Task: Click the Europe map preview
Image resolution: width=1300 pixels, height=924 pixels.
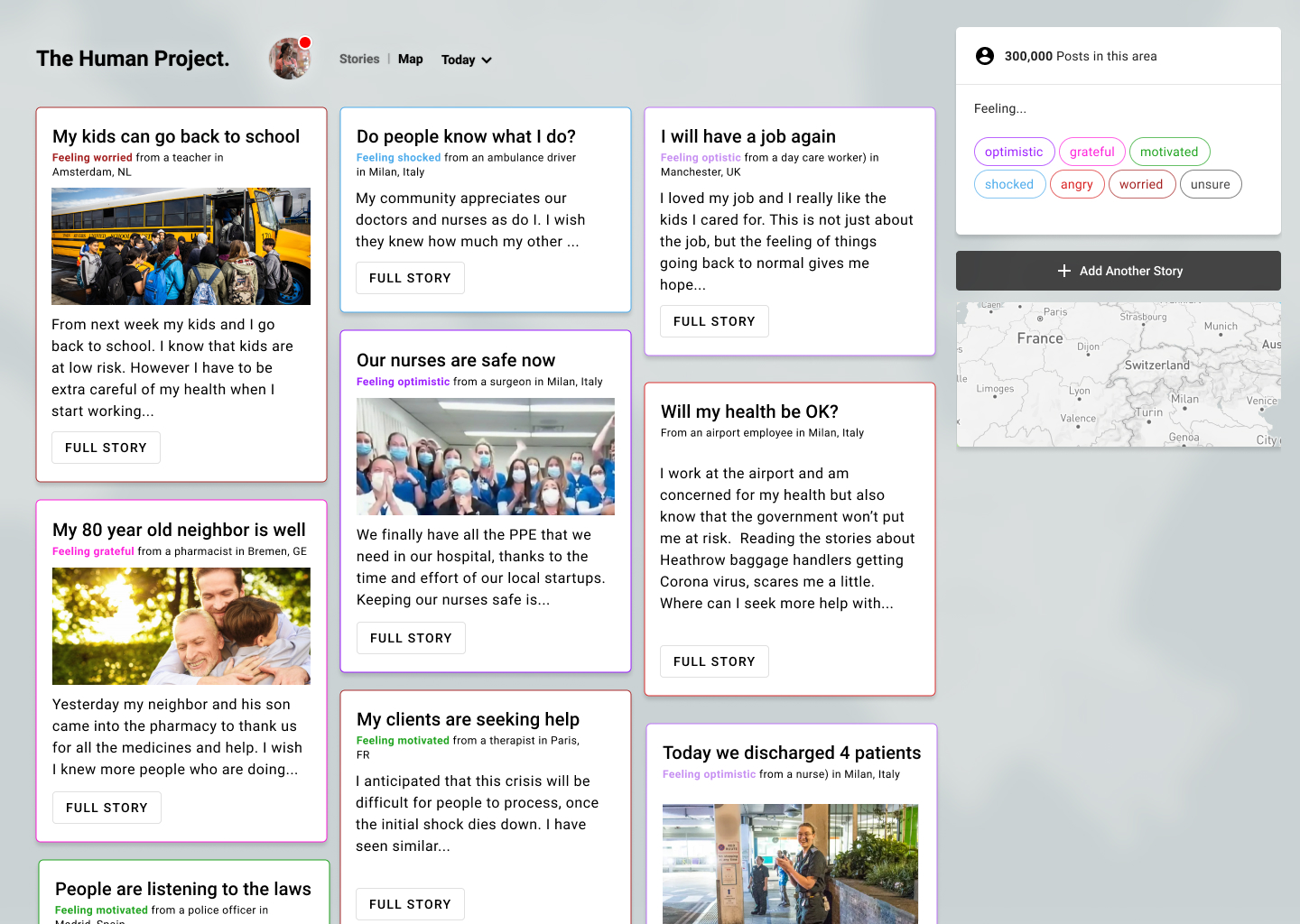Action: 1119,374
